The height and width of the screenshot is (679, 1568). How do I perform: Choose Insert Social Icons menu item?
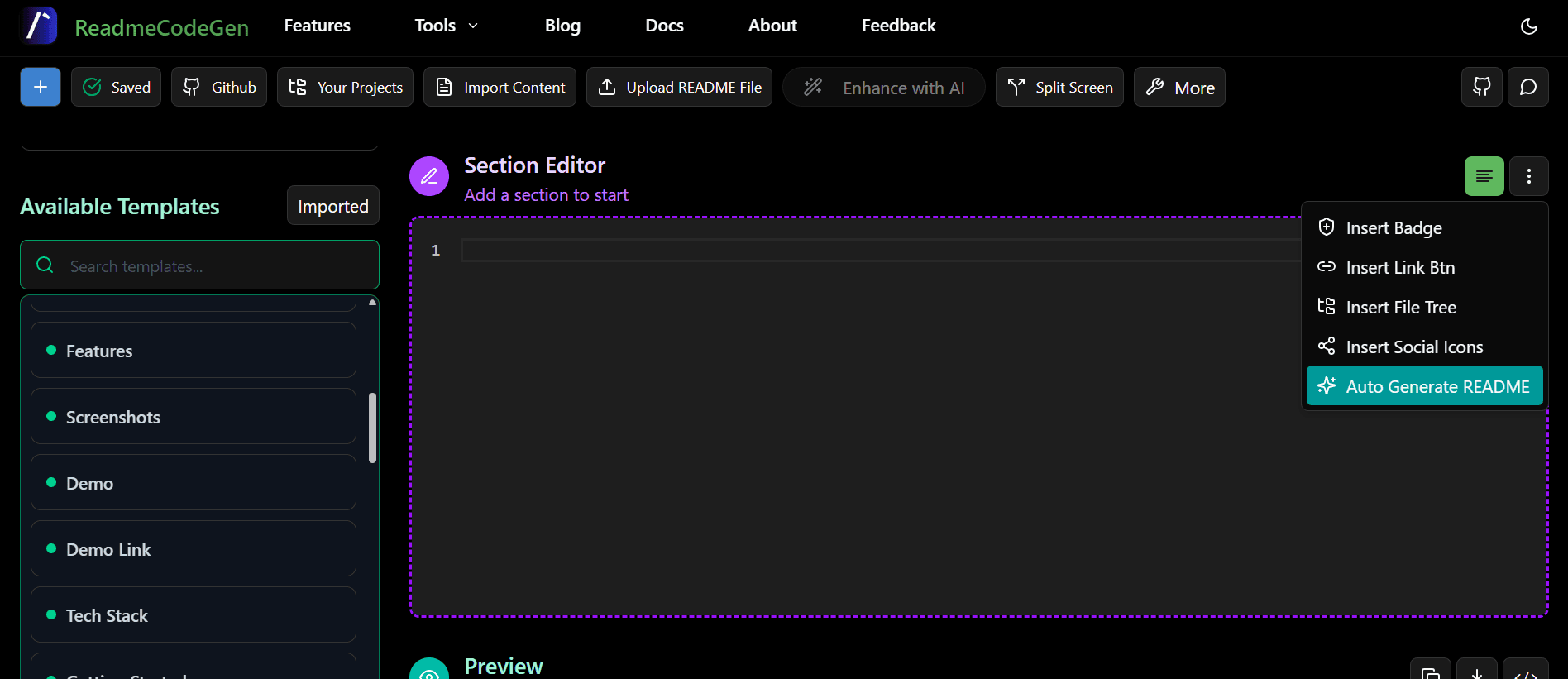pos(1425,347)
